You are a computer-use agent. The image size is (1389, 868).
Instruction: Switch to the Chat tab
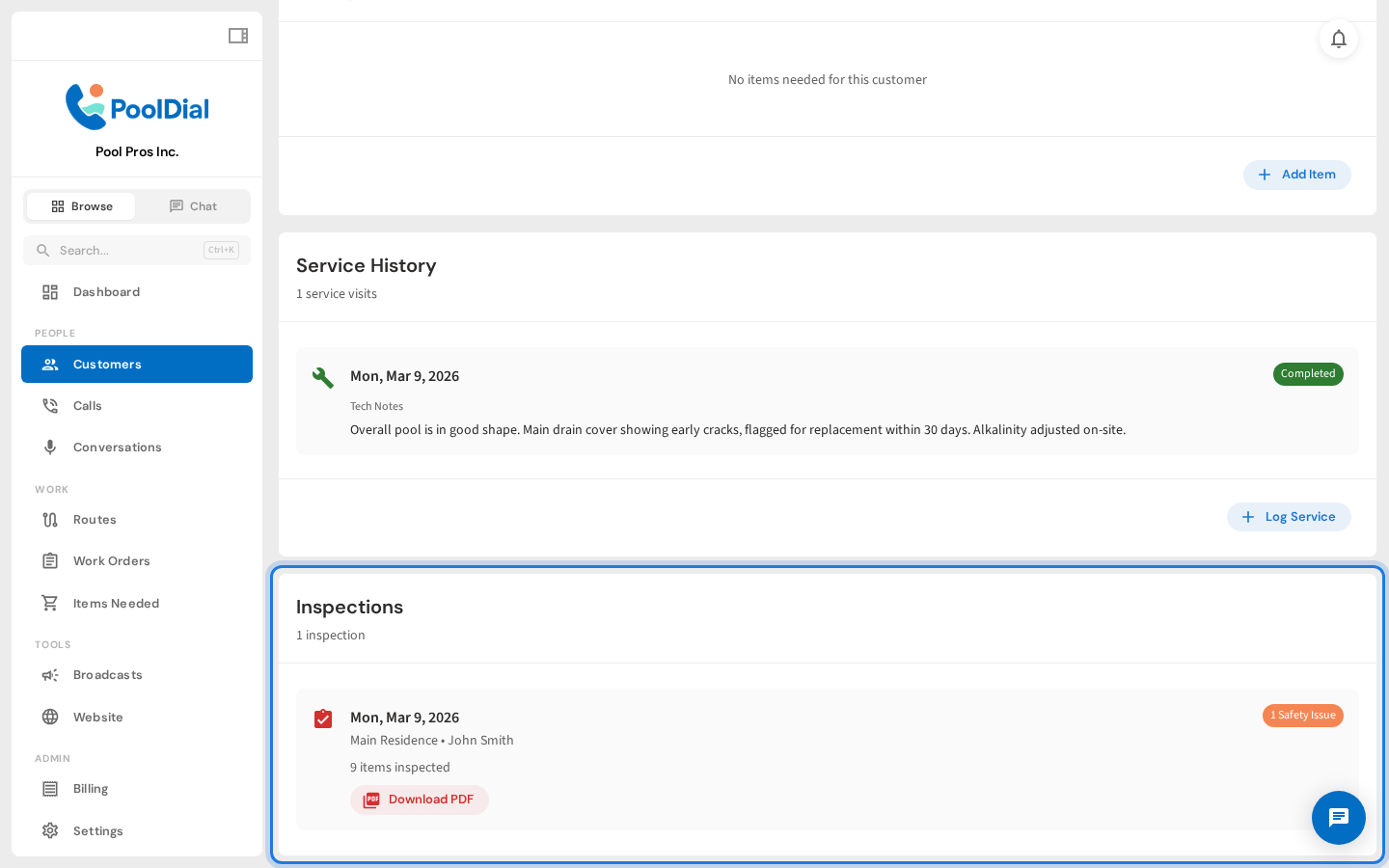[x=193, y=205]
